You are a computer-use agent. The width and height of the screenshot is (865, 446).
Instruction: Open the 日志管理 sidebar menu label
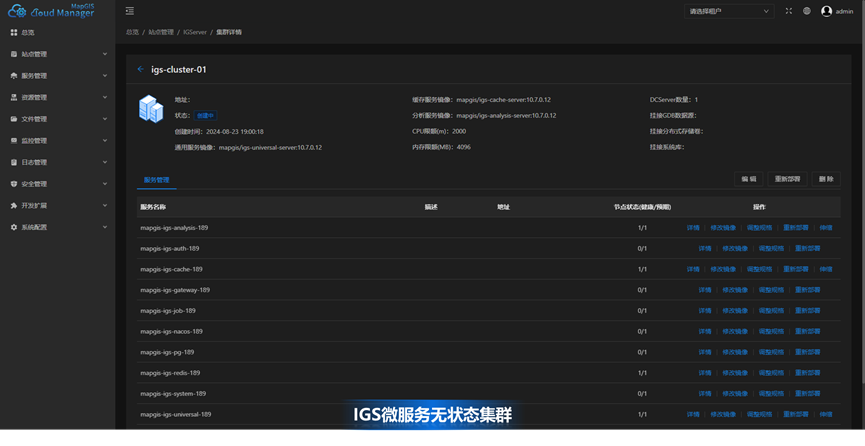pos(34,162)
